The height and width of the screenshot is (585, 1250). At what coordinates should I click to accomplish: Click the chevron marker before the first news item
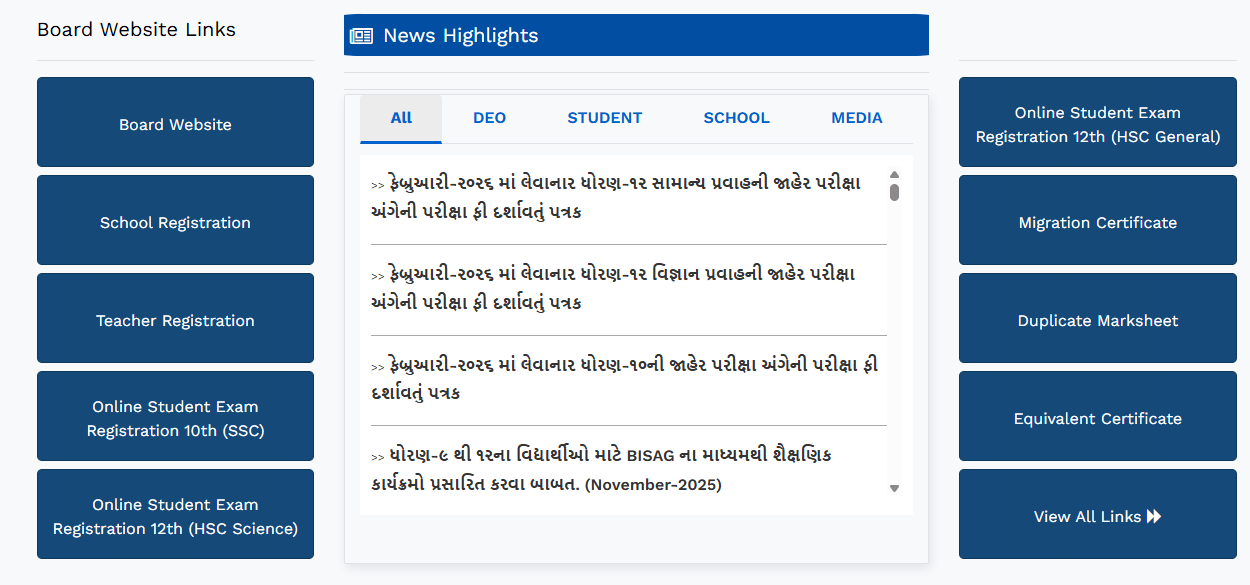click(377, 183)
